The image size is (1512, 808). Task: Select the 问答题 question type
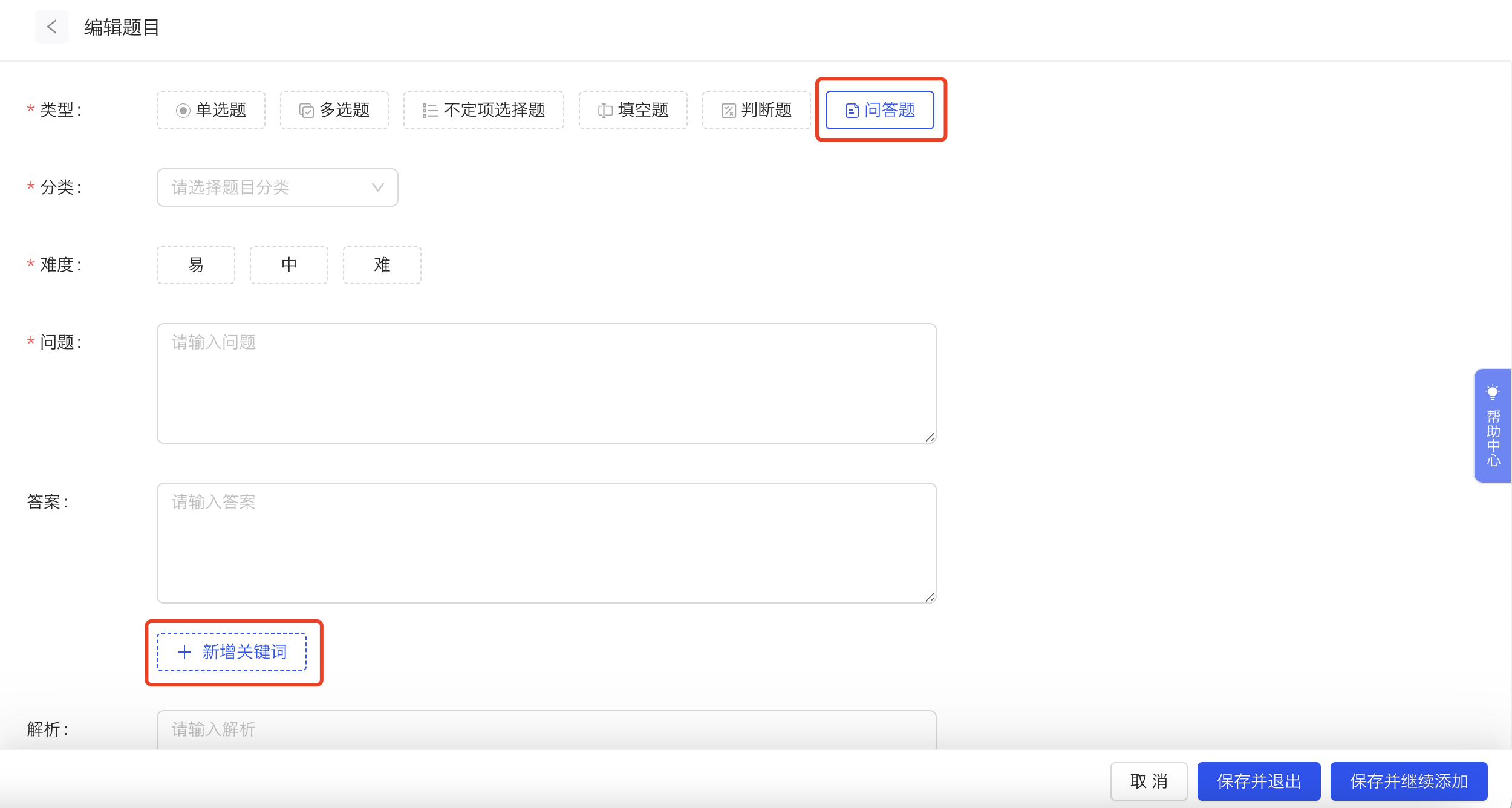(x=880, y=110)
